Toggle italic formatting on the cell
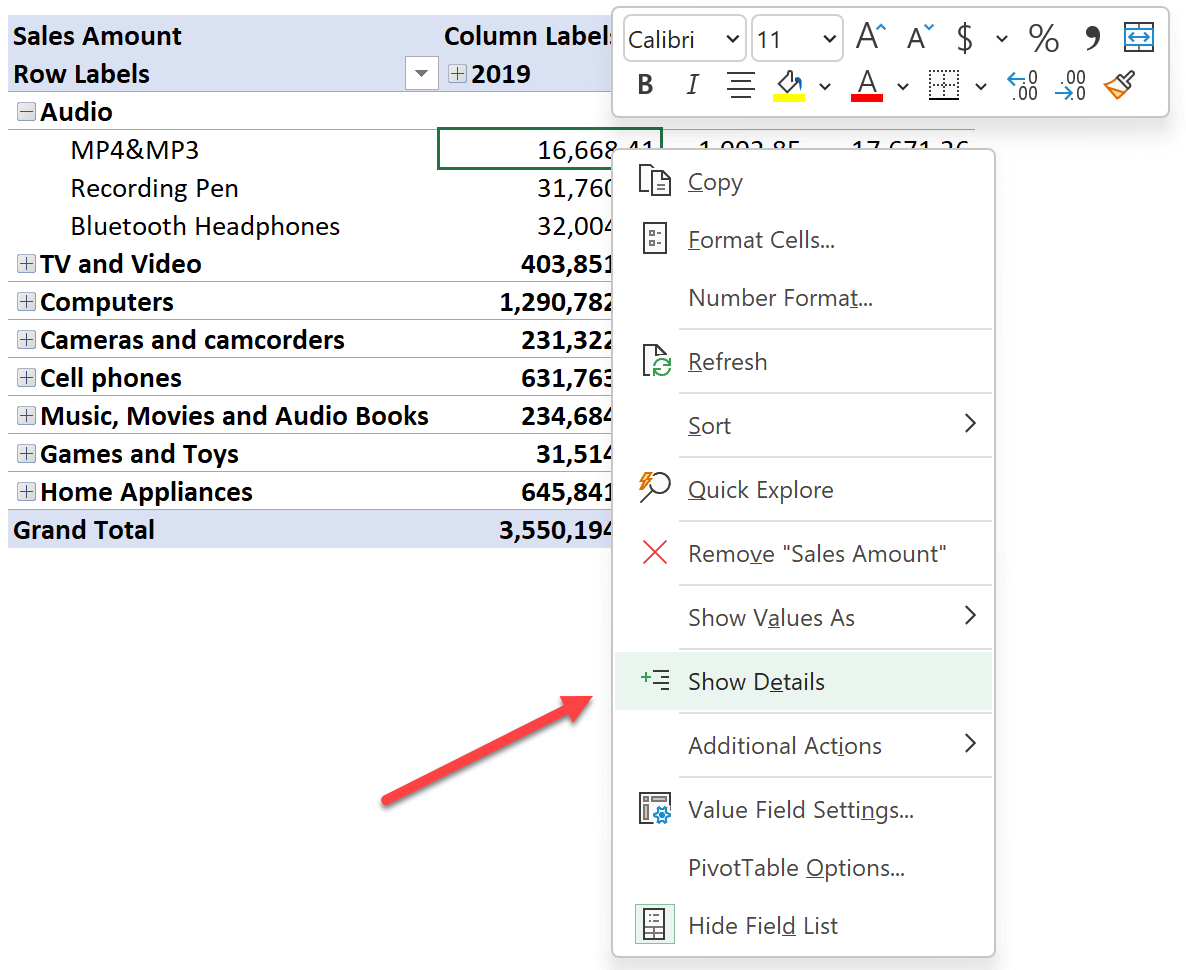The height and width of the screenshot is (970, 1186). point(692,85)
